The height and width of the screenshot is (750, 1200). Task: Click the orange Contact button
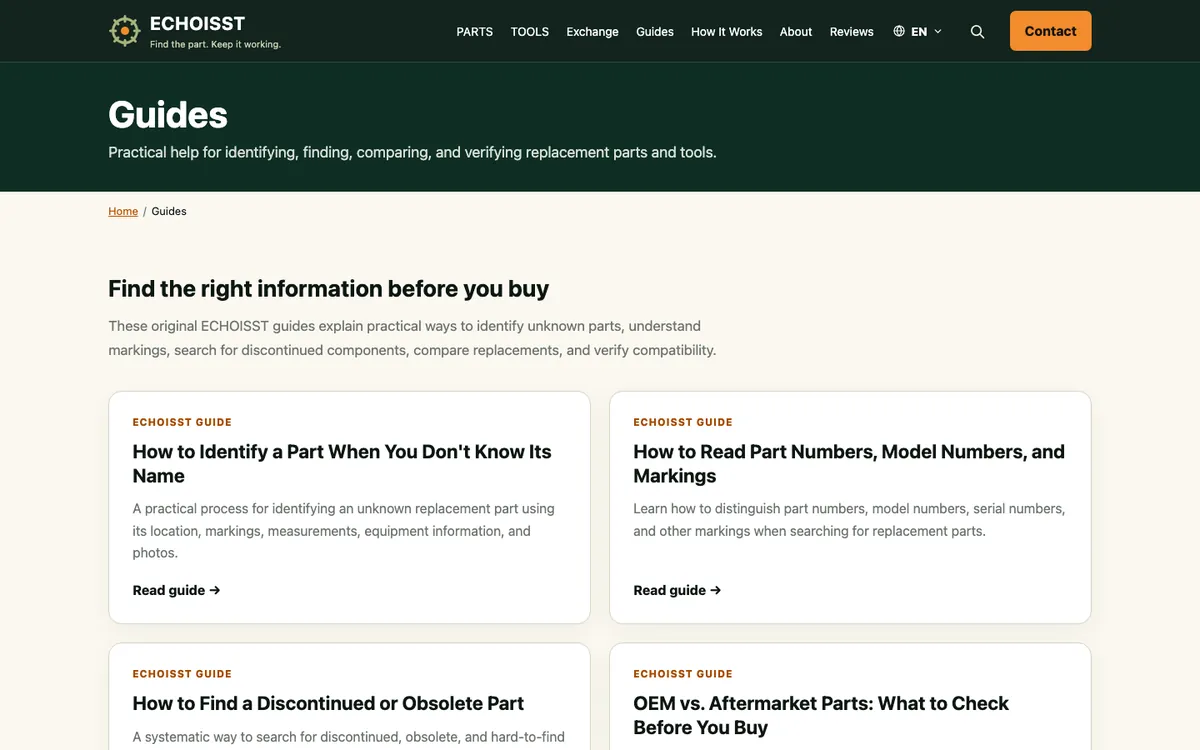tap(1050, 31)
